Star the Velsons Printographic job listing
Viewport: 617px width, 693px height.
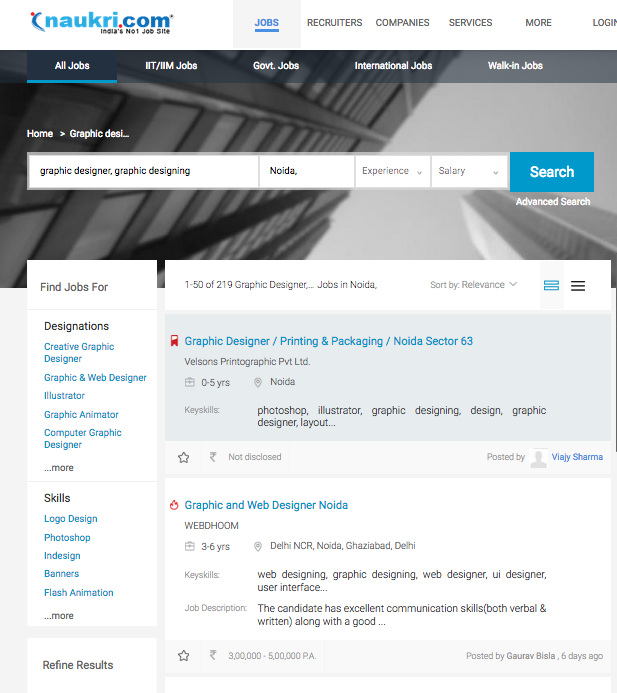(x=184, y=457)
